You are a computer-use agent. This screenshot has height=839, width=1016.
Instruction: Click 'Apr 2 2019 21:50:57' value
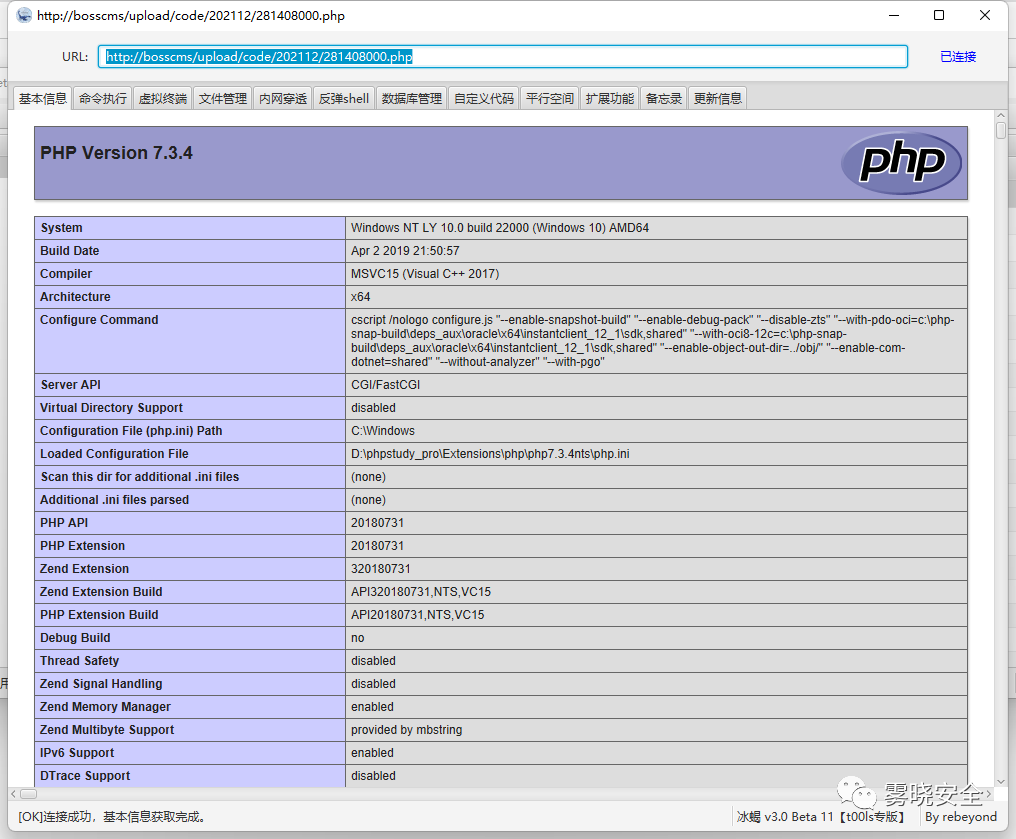[x=405, y=251]
